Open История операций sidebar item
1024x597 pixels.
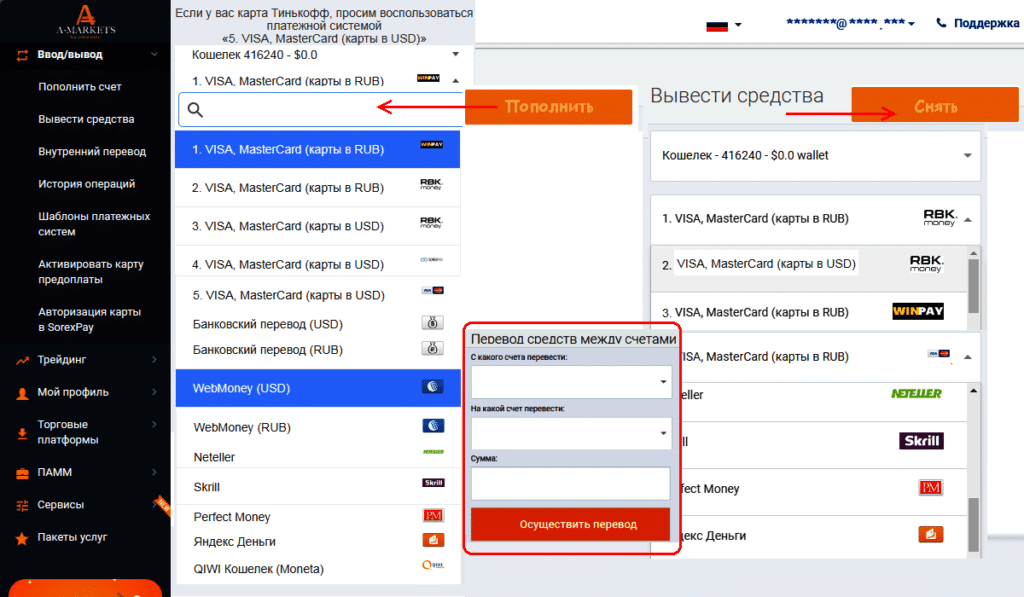point(86,184)
